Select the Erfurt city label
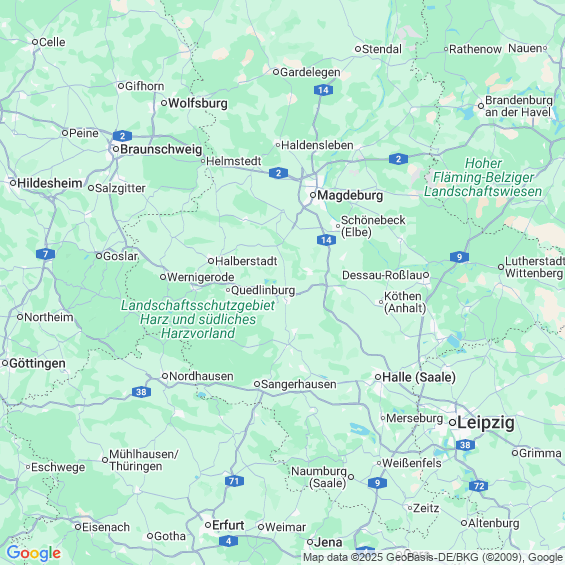 click(228, 525)
